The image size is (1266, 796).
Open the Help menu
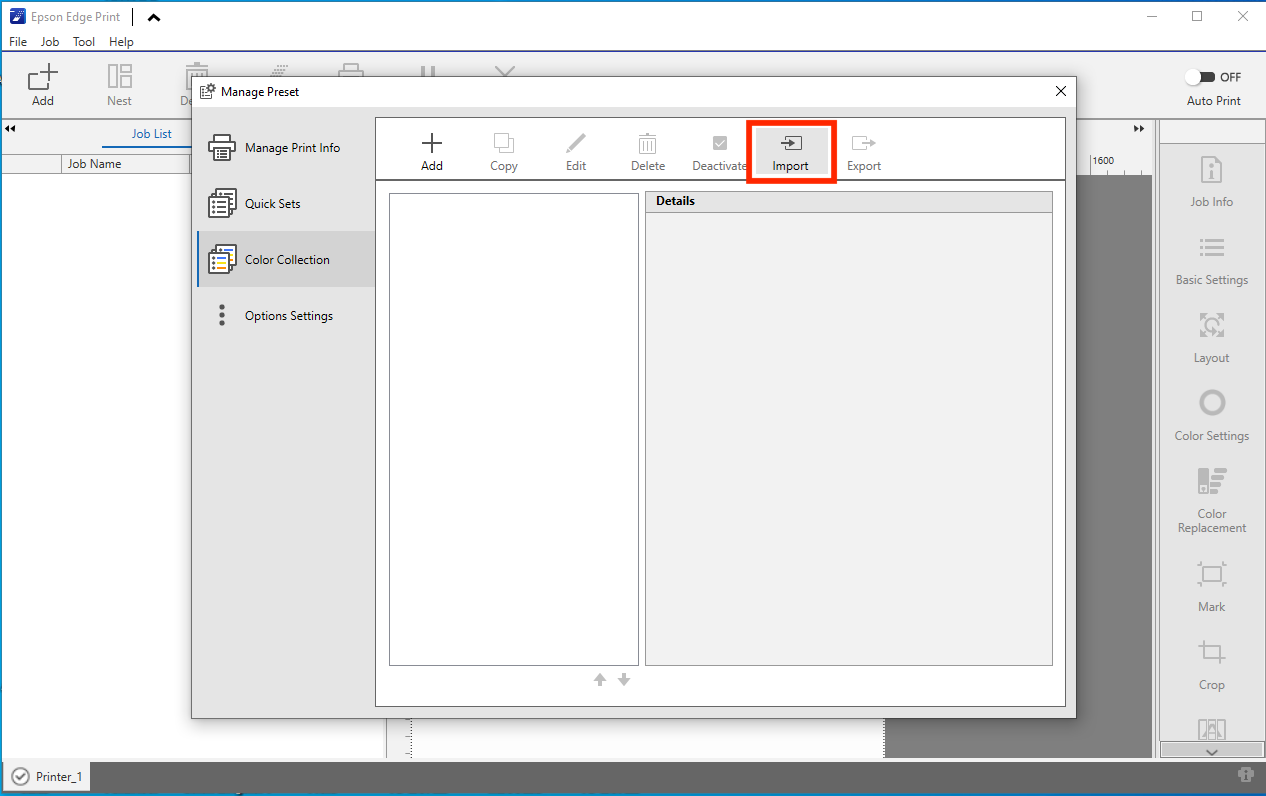121,42
